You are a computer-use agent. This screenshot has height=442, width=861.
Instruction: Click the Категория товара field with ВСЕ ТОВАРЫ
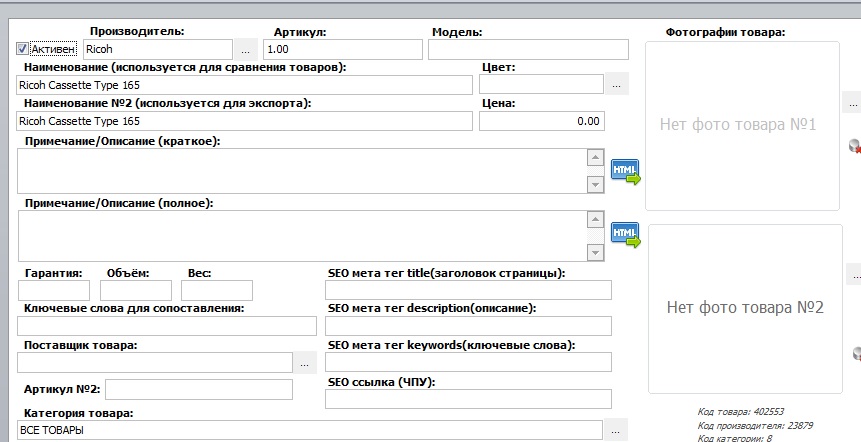coord(310,430)
